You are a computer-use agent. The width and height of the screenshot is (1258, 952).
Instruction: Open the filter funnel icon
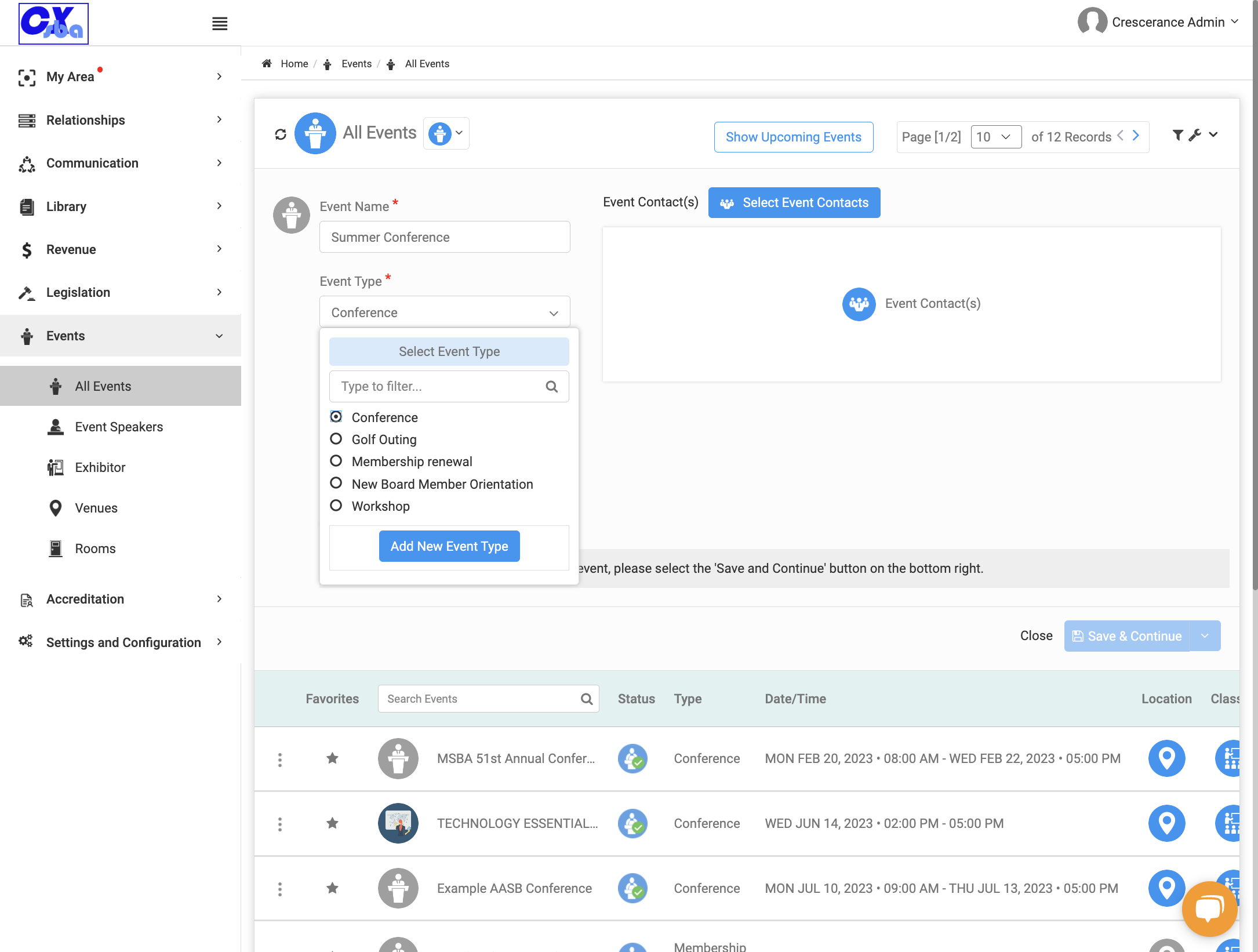(1177, 135)
